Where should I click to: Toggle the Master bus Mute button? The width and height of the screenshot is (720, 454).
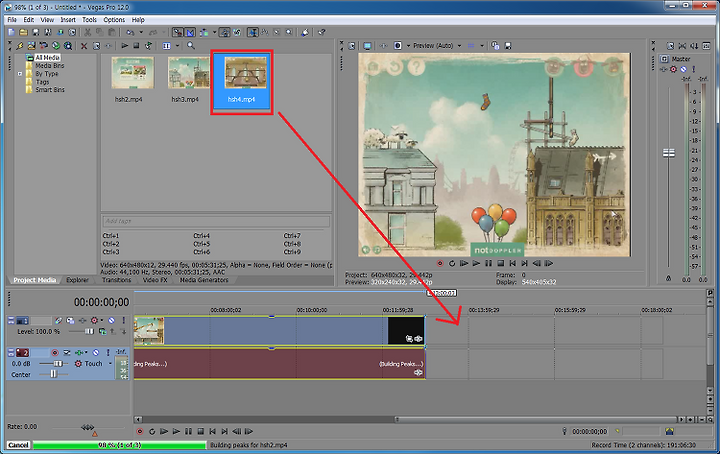(x=683, y=69)
